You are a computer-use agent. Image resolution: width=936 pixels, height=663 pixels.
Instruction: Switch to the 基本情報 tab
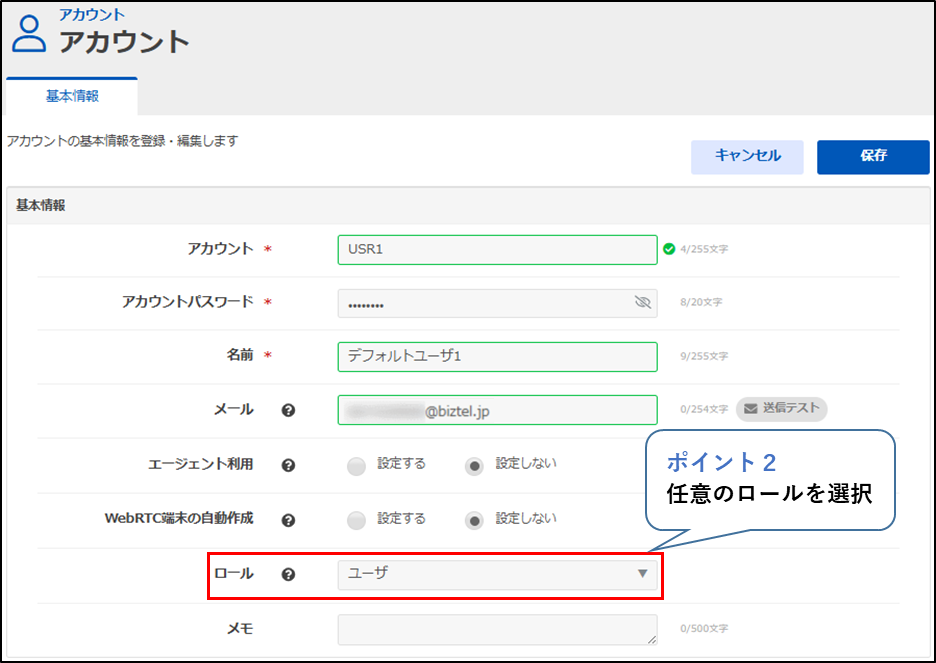(72, 97)
